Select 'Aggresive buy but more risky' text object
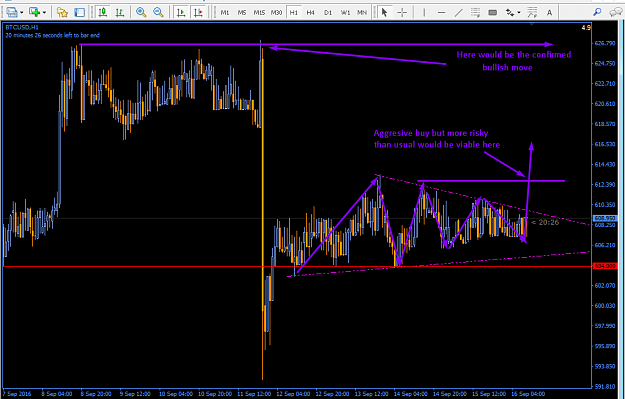This screenshot has width=625, height=399. pyautogui.click(x=431, y=133)
